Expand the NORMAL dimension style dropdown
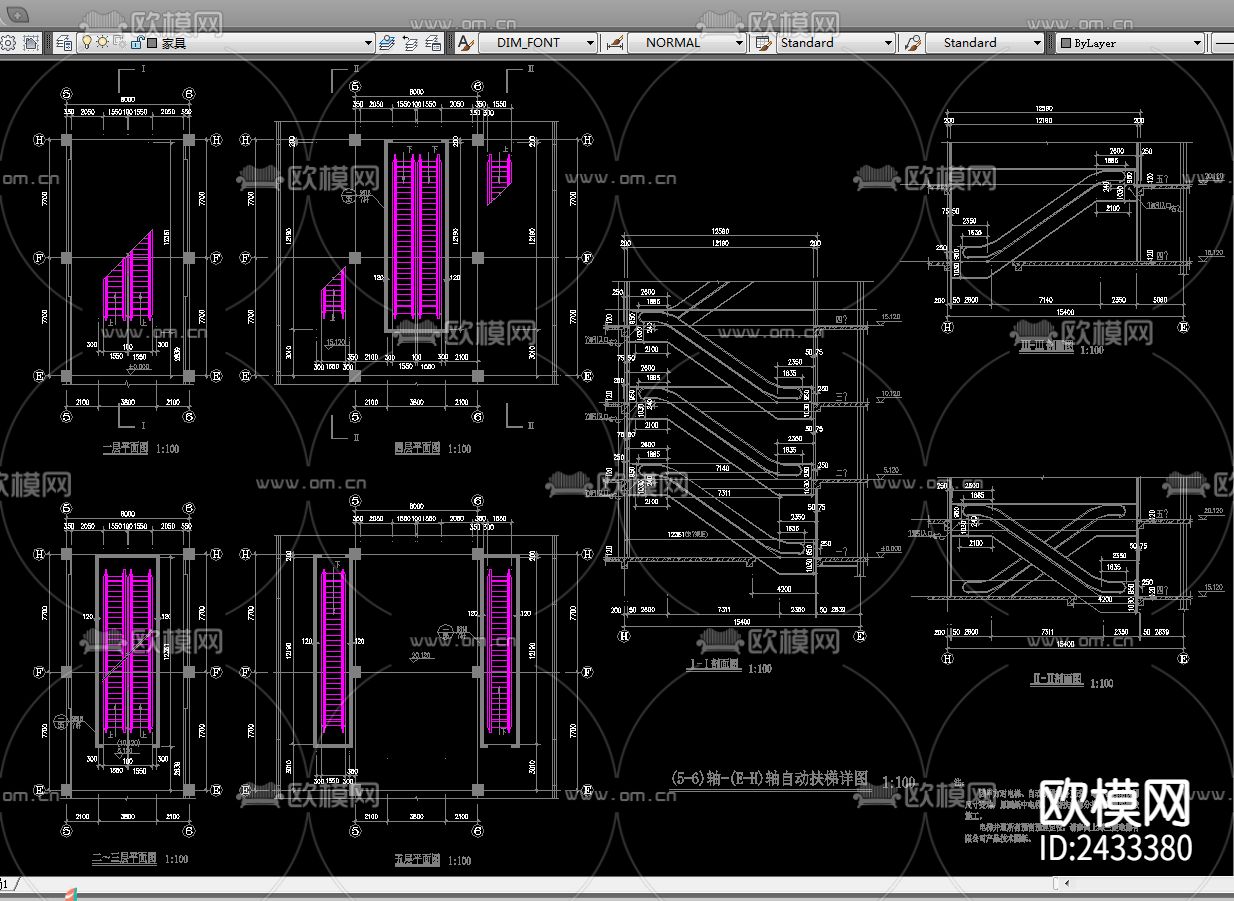The width and height of the screenshot is (1234, 901). [739, 43]
